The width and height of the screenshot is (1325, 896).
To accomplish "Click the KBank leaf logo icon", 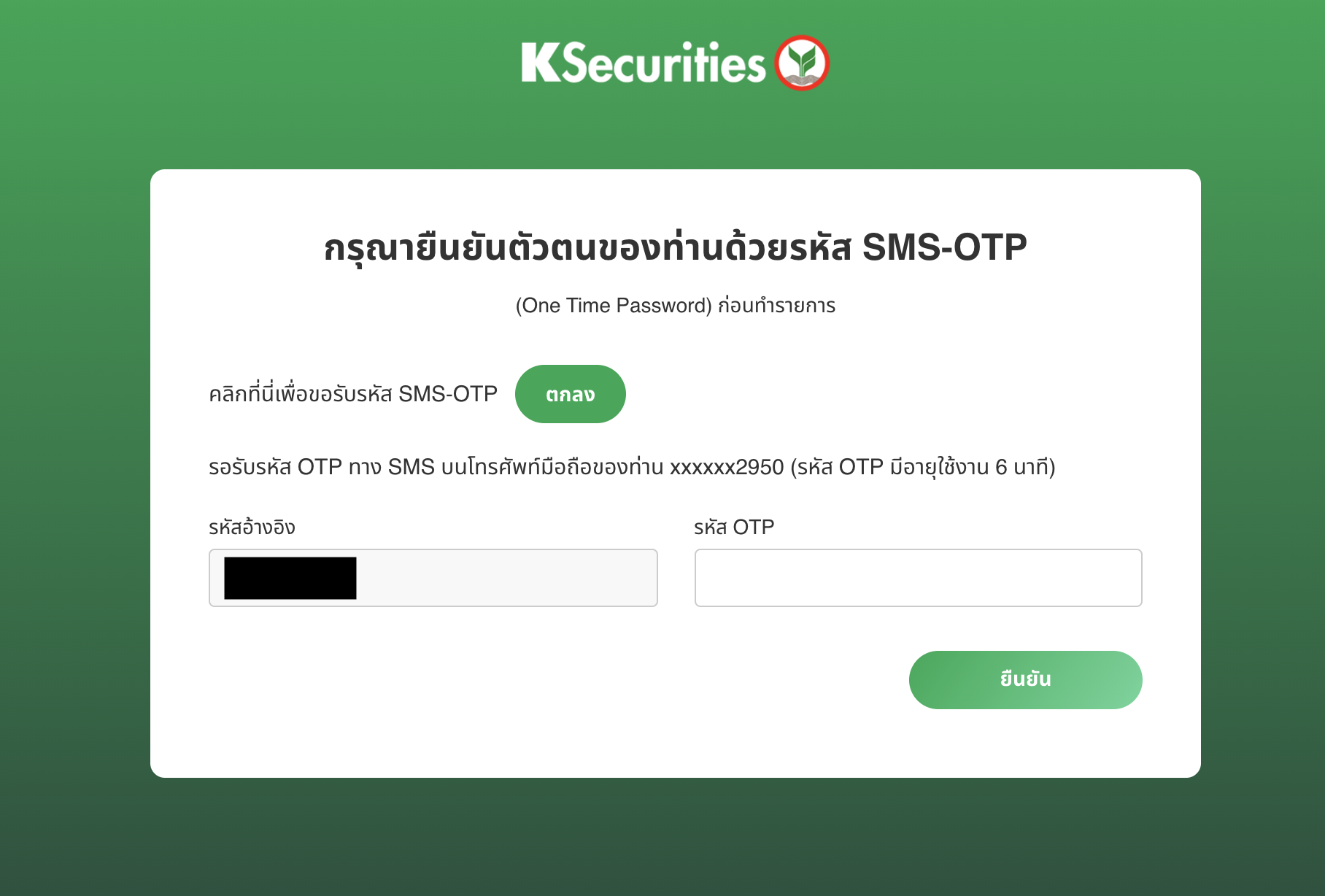I will coord(802,63).
